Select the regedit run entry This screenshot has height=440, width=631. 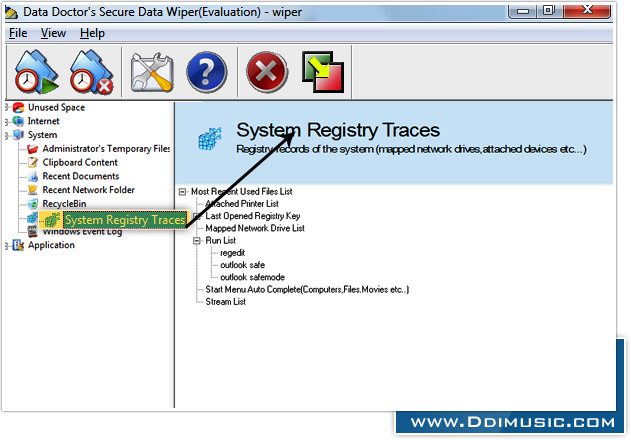point(233,253)
